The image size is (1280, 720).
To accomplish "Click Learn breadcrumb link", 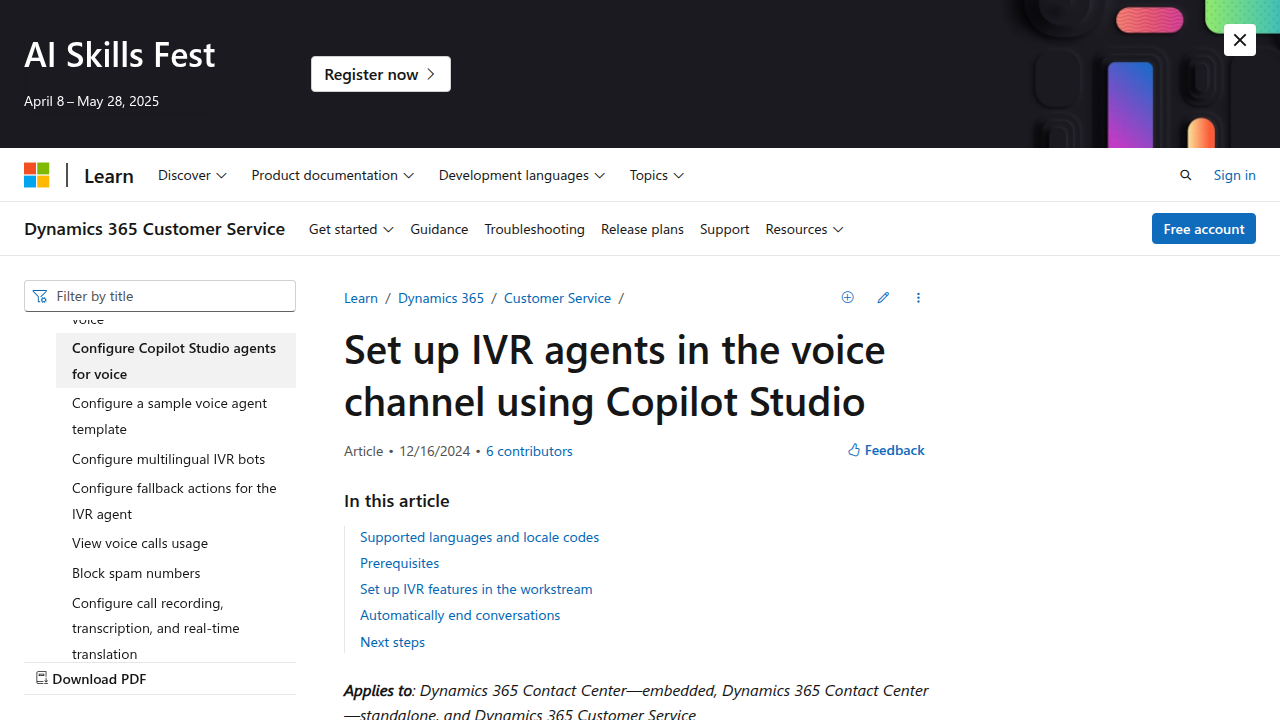I will pos(361,298).
